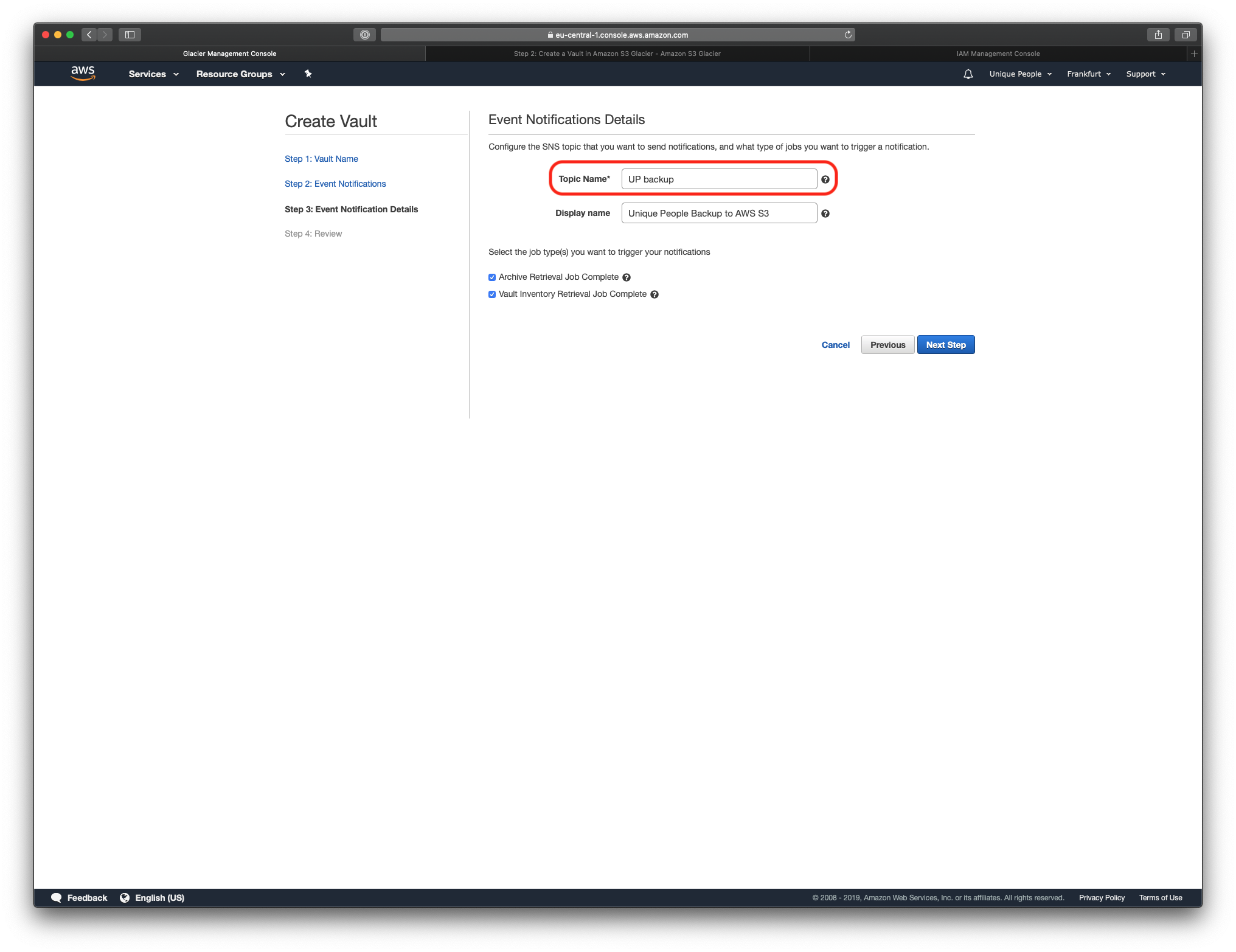Expand the Services dropdown menu
The width and height of the screenshot is (1236, 952).
click(153, 74)
